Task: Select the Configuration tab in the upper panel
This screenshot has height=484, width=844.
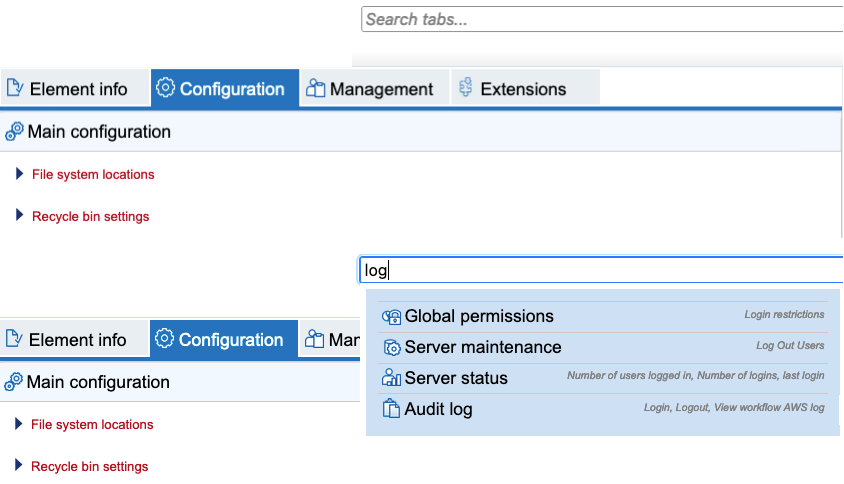Action: (x=225, y=88)
